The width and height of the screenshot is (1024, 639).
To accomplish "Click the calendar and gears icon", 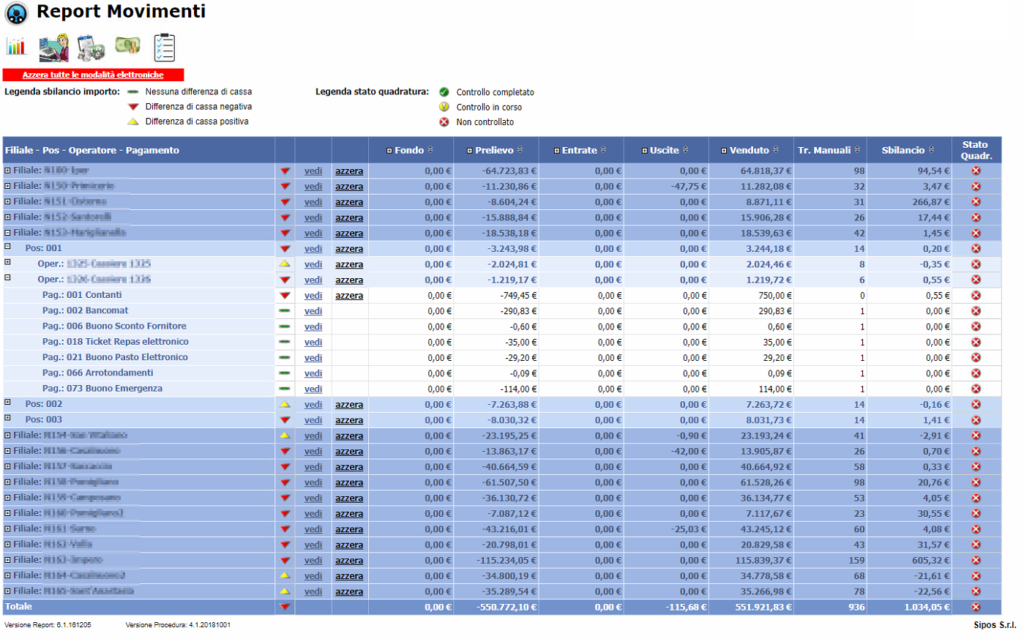I will click(x=91, y=47).
